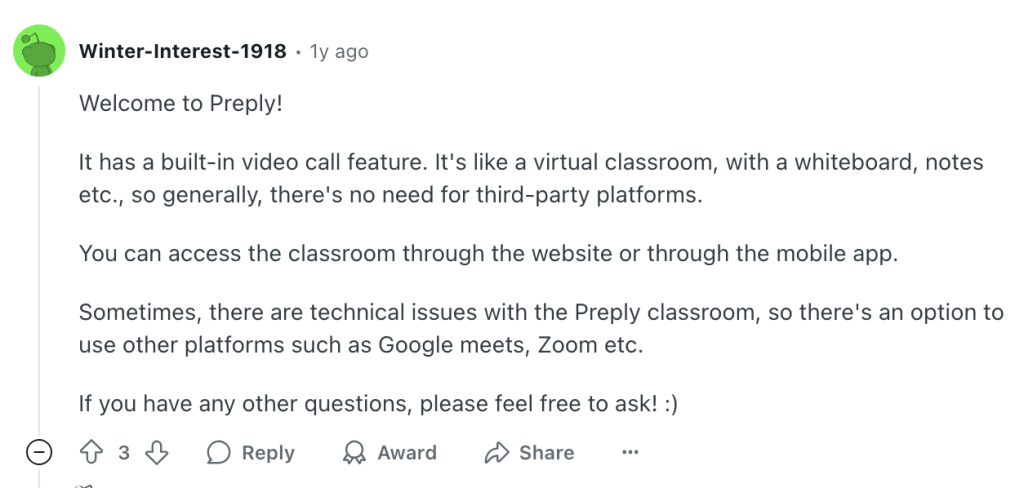Upvote the Winter-Interest-1918 comment

pos(92,453)
